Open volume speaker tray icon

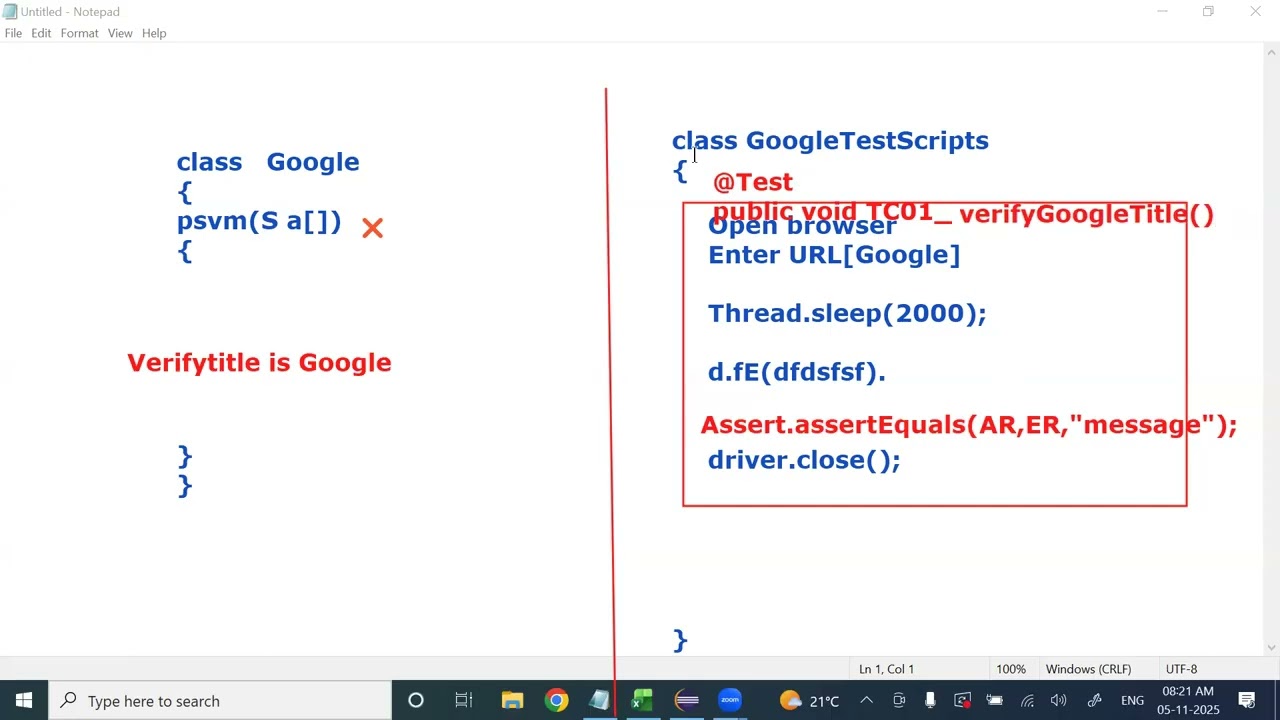[x=1059, y=701]
